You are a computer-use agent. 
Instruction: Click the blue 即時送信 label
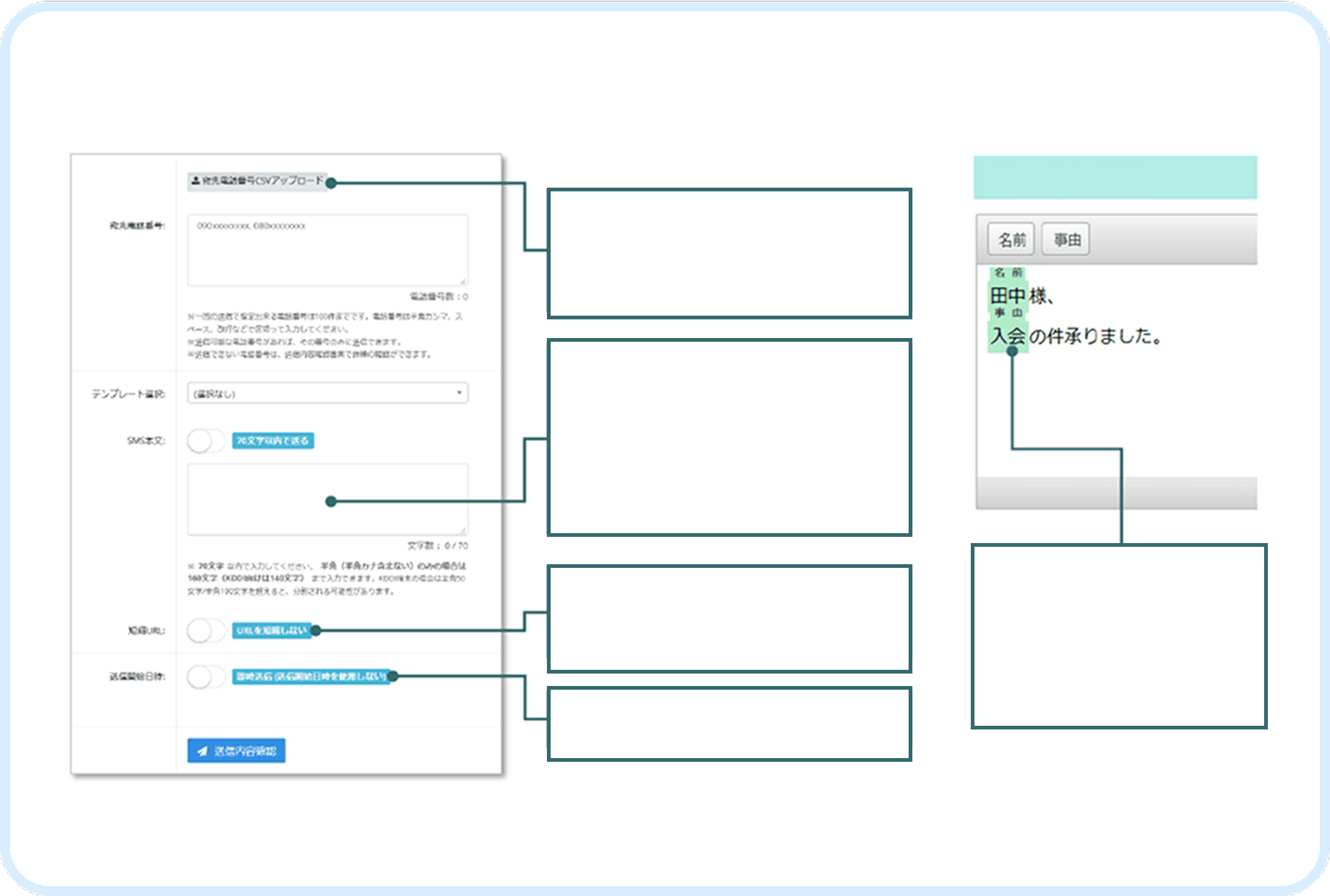[312, 676]
